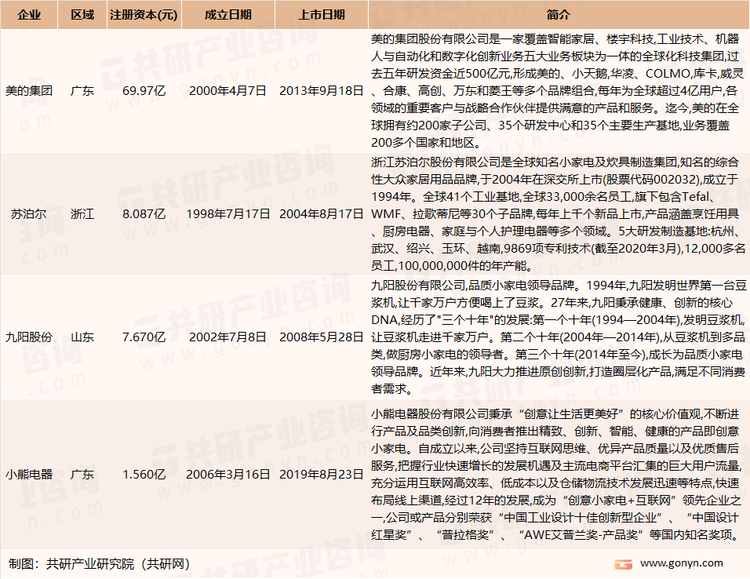Click the 浙江 region cell
The image size is (750, 579).
coord(82,214)
